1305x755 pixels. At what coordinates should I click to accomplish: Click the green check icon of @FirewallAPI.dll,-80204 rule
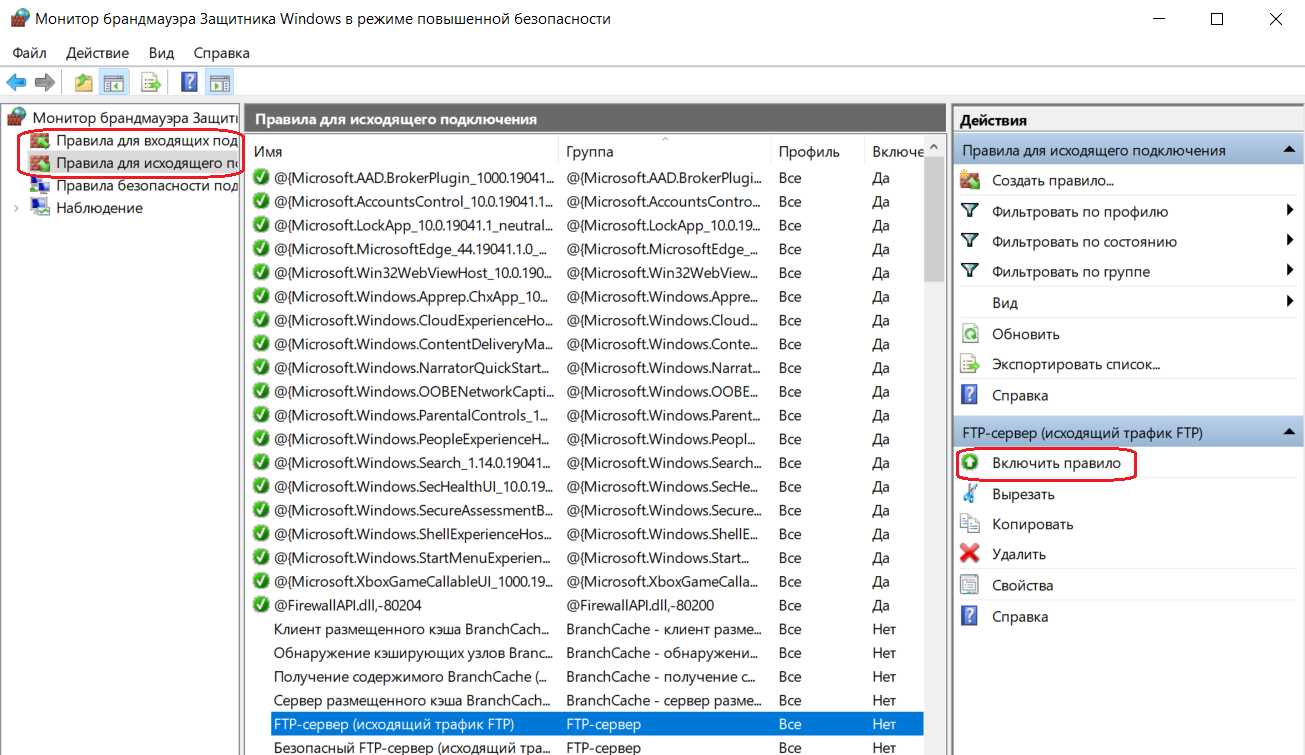click(x=261, y=605)
